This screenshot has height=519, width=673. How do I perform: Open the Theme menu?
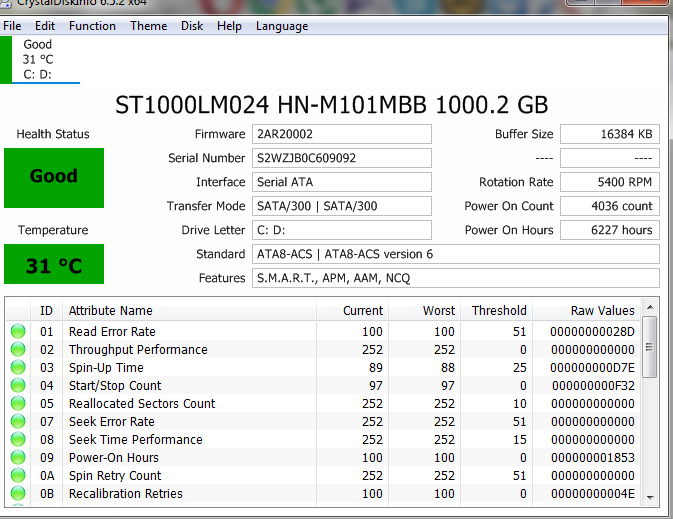coord(149,26)
